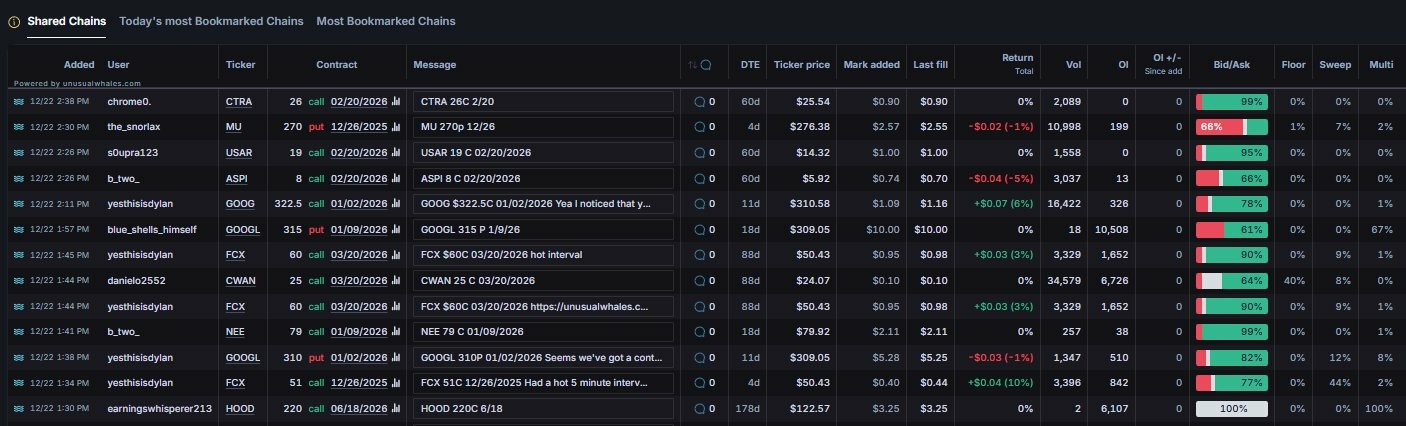This screenshot has height=426, width=1406.
Task: Click chart icon next to CWAN 03/20/2026
Action: point(396,280)
